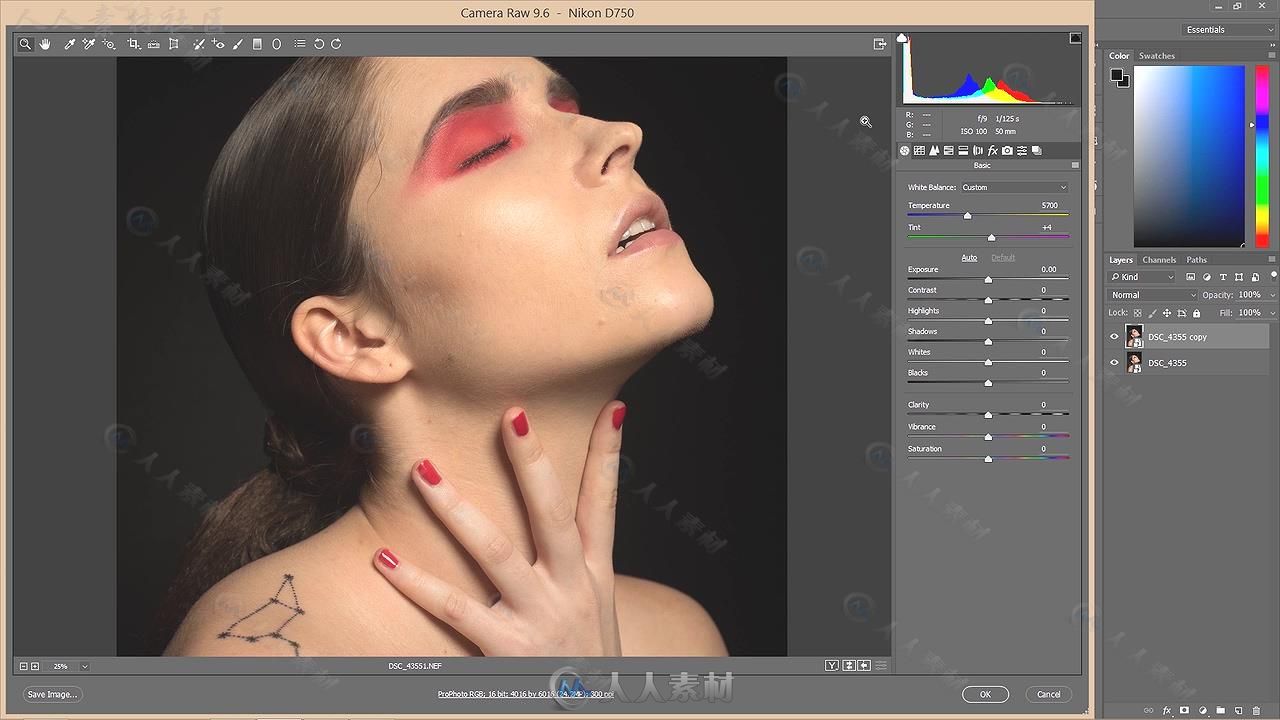Open the Detail panel tab

click(x=934, y=151)
